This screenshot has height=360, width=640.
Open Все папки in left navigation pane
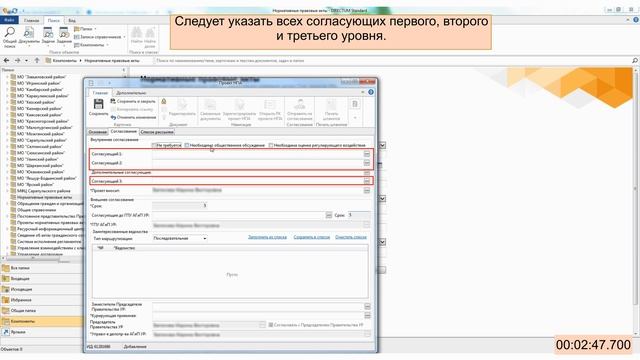41,268
